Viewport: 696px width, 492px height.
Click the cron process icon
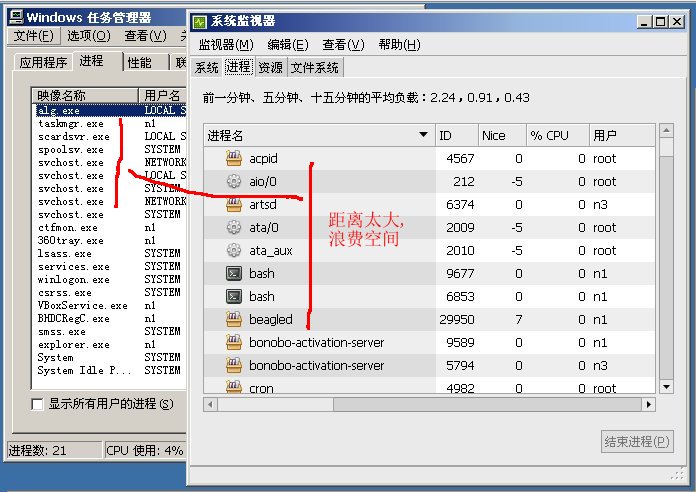click(x=234, y=386)
